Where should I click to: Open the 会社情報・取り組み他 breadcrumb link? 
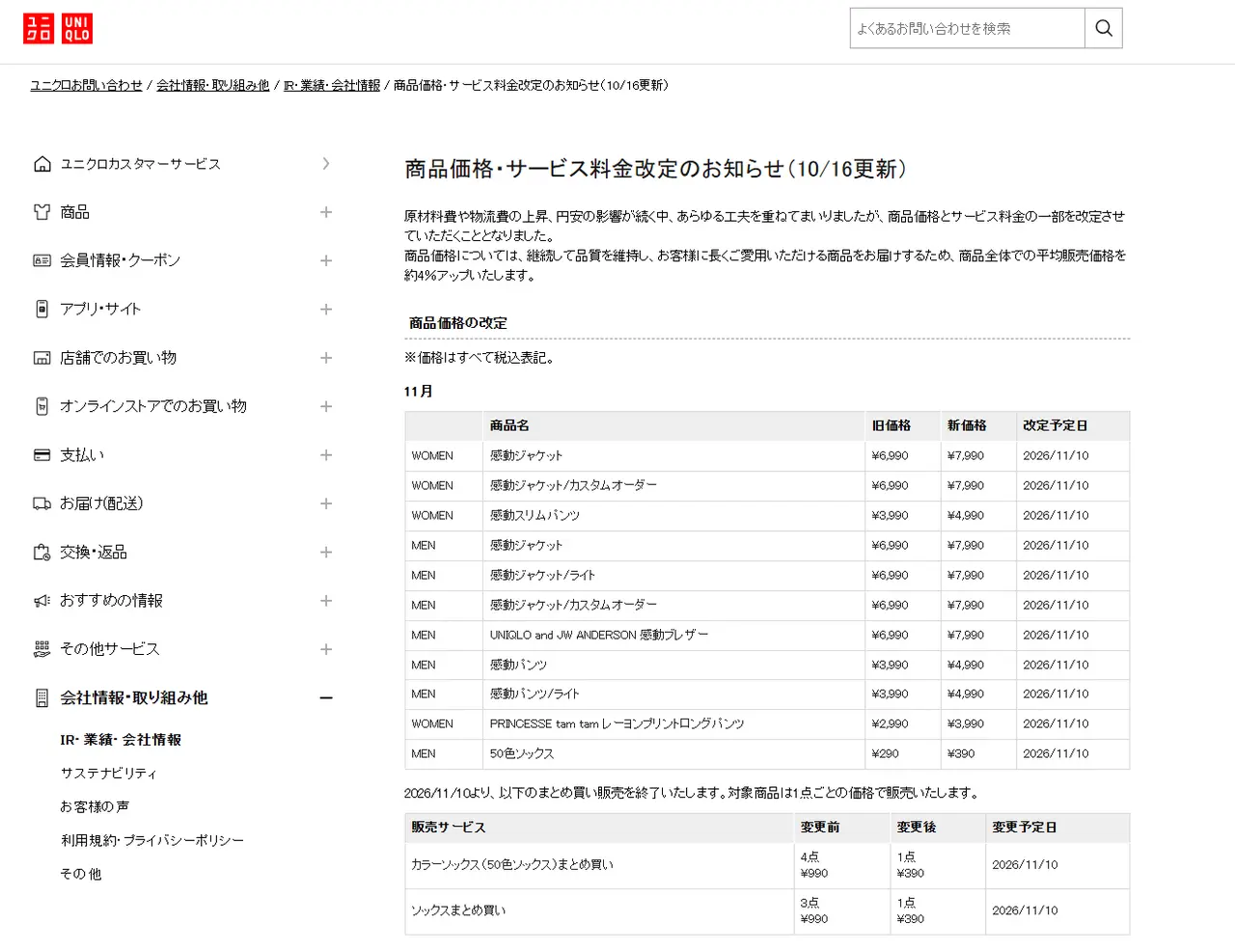[x=212, y=85]
